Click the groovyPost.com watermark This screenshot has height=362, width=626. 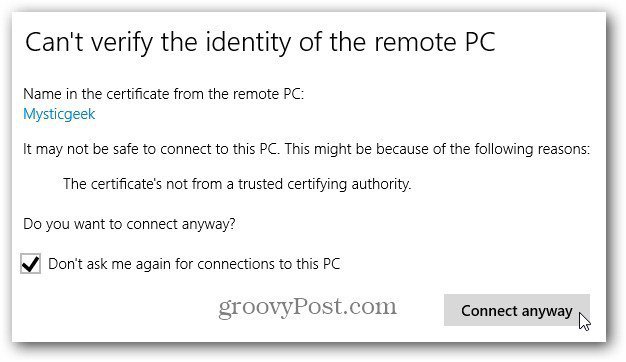click(x=307, y=307)
